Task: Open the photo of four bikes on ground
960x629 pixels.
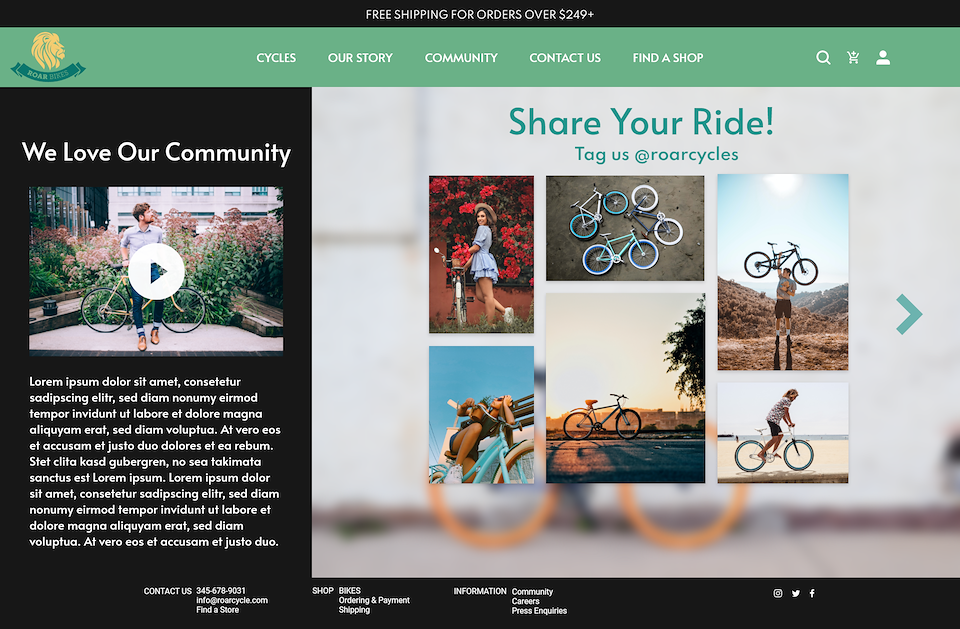Action: pyautogui.click(x=625, y=228)
